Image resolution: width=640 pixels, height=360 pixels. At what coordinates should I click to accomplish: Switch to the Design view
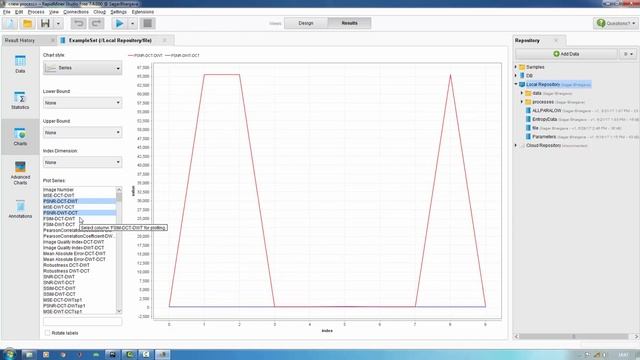pos(306,23)
